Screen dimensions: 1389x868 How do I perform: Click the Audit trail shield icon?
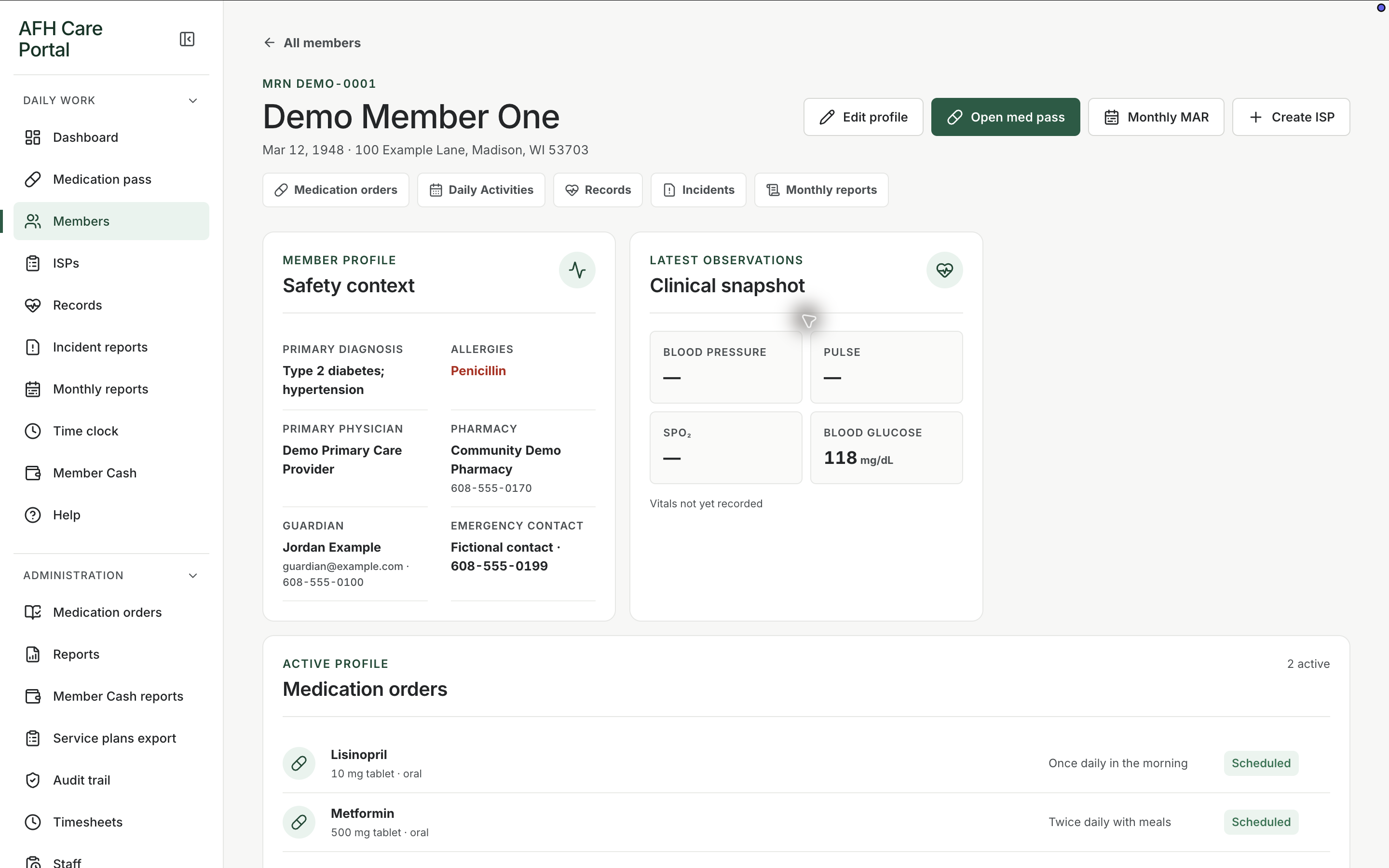click(x=33, y=780)
